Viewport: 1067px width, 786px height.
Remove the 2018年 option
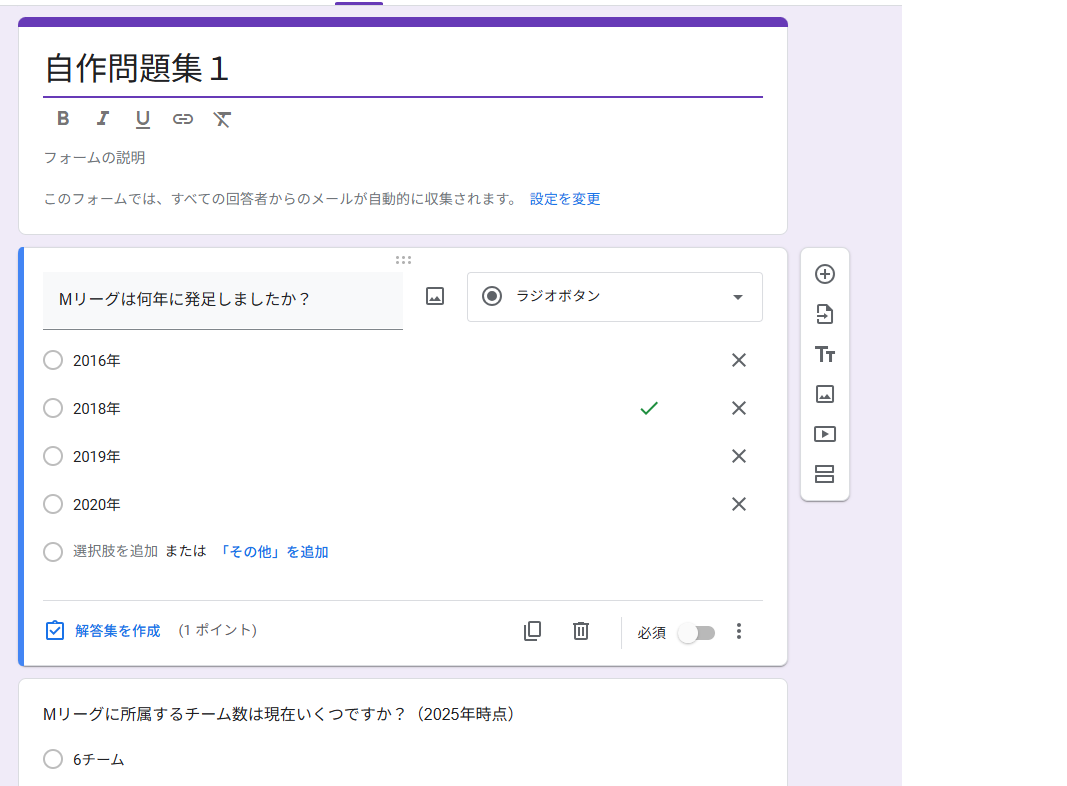(739, 408)
